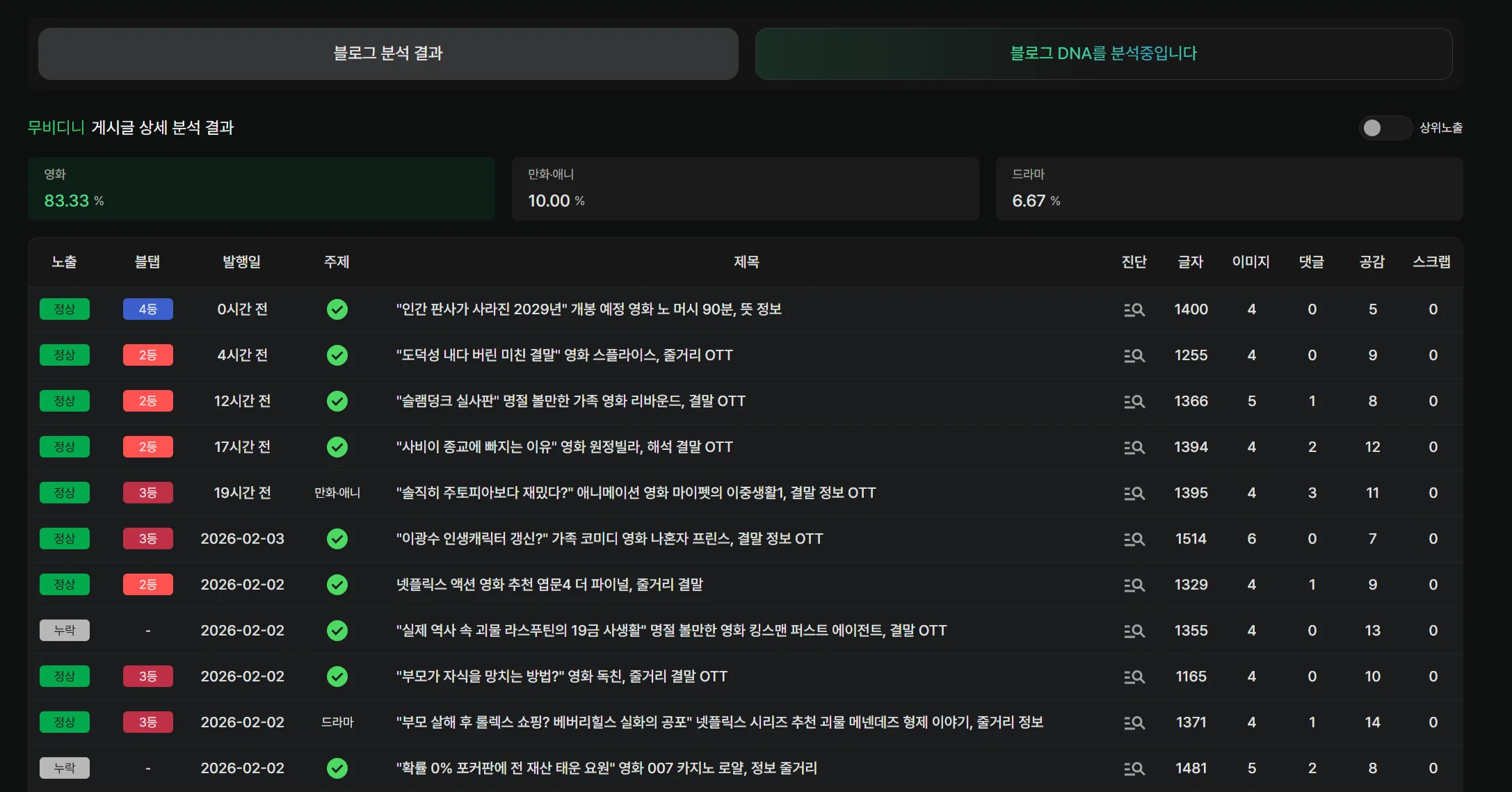Click the "정상" badge beside the 스플라이스 post
Image resolution: width=1512 pixels, height=792 pixels.
(65, 355)
